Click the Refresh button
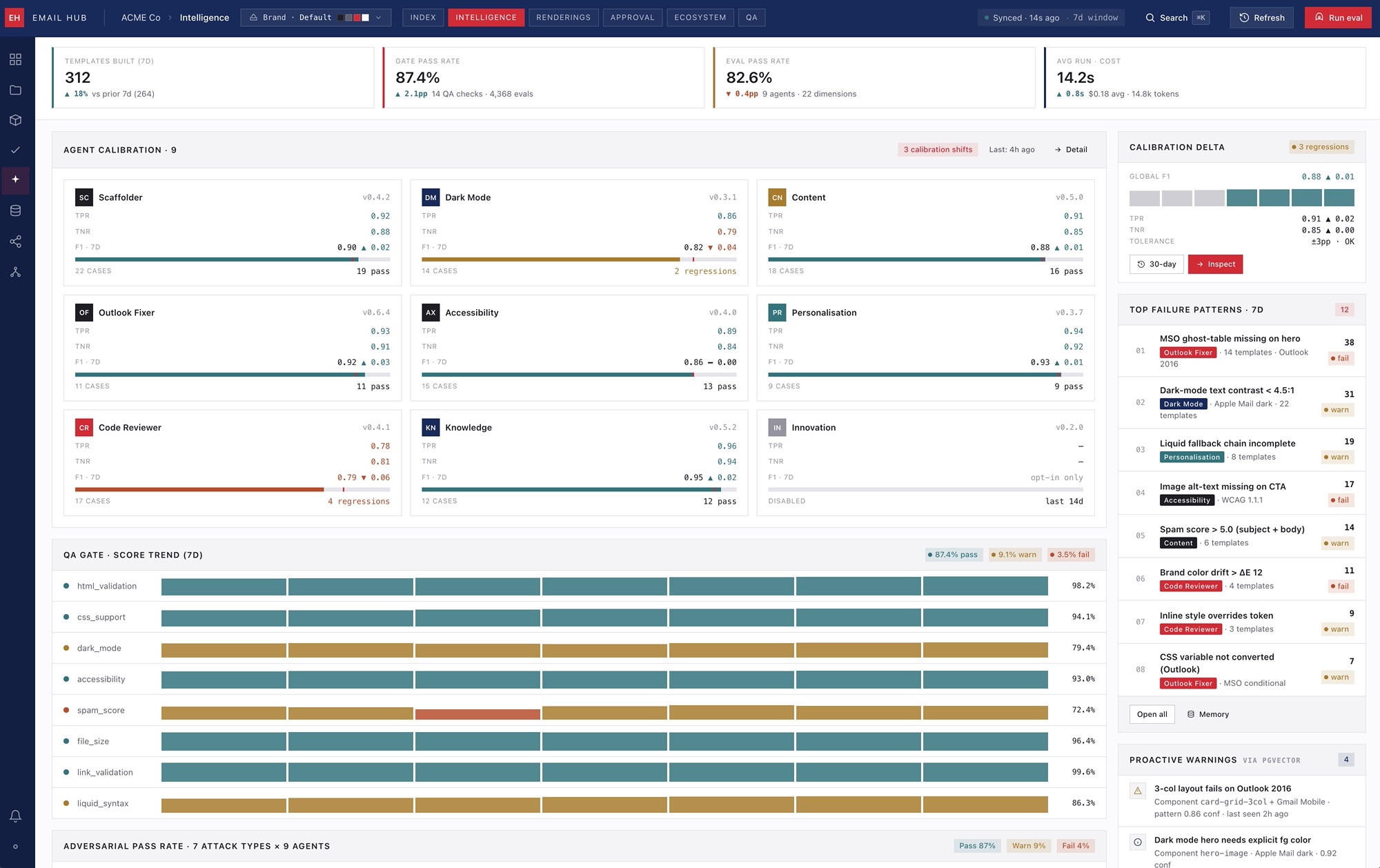 pos(1261,17)
